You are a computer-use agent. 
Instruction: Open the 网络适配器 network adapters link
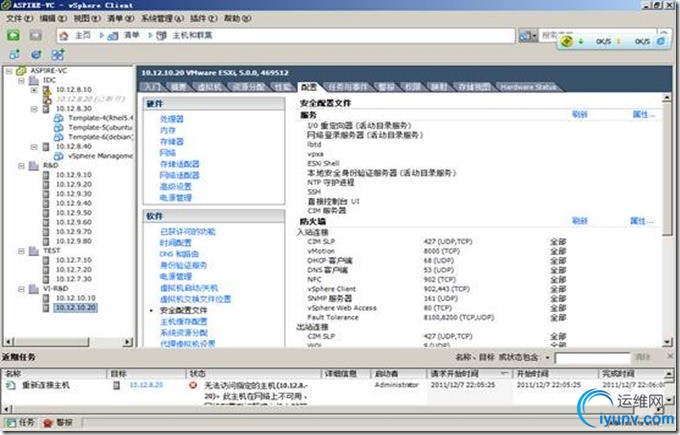(x=180, y=175)
